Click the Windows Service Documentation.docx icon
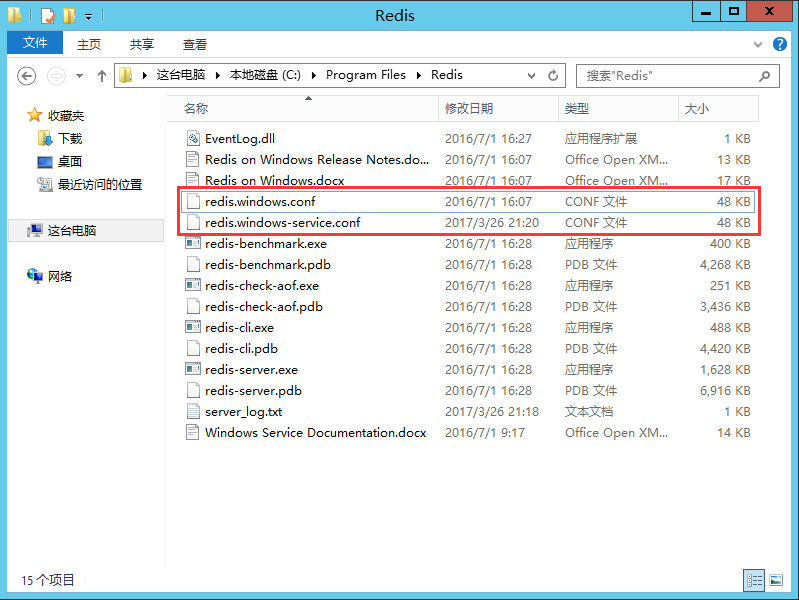This screenshot has width=799, height=600. click(193, 432)
